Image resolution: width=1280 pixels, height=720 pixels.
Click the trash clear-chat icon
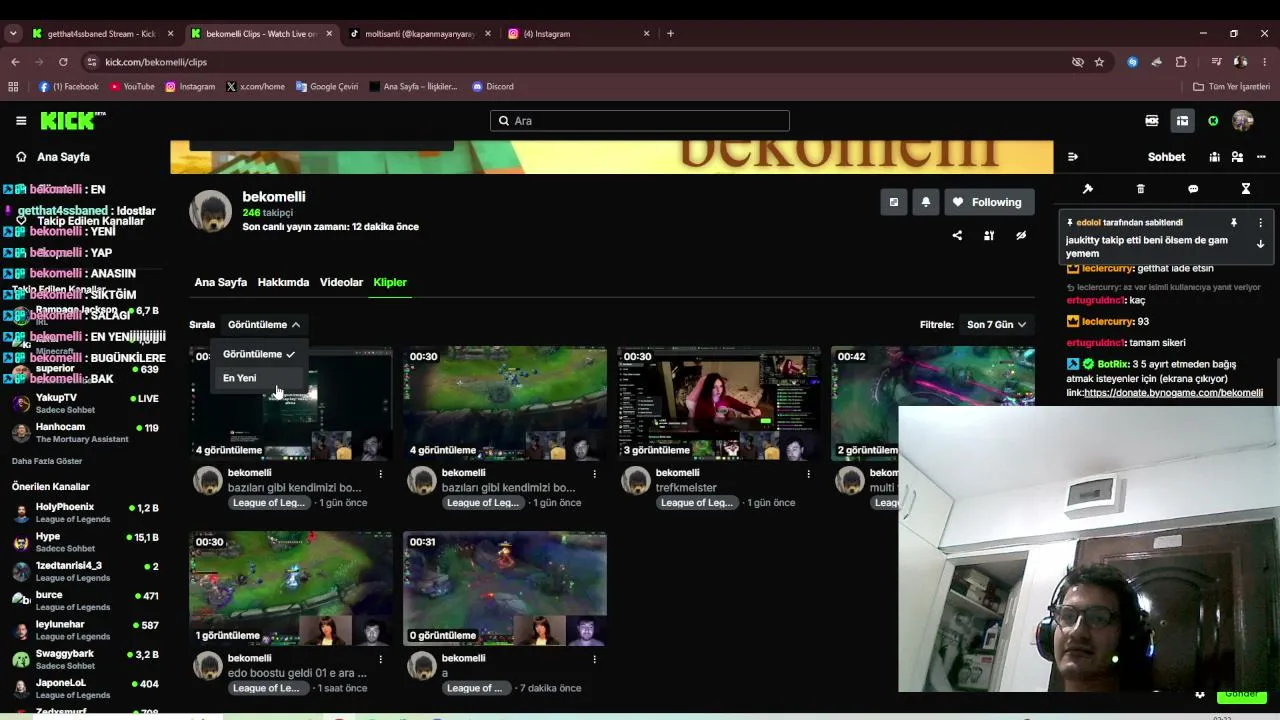click(1141, 189)
